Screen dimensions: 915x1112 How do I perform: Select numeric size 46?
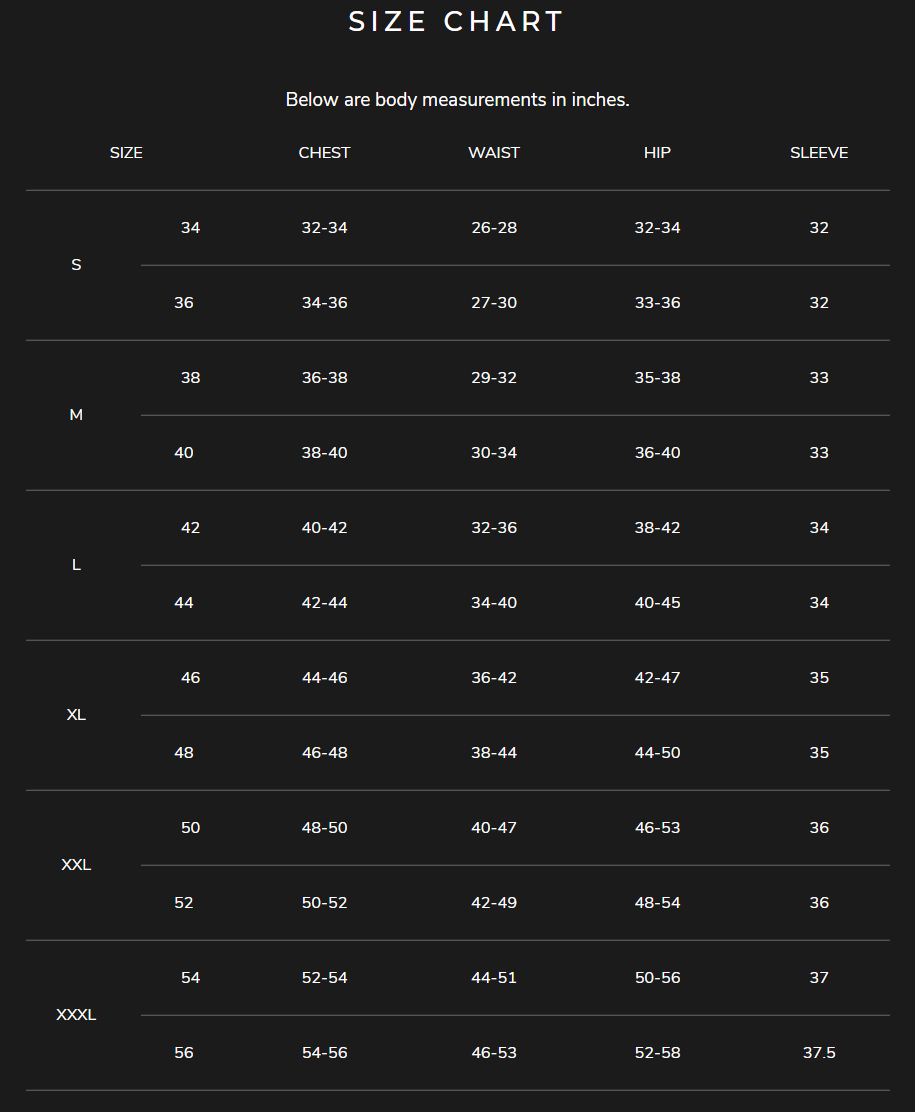[x=190, y=678]
